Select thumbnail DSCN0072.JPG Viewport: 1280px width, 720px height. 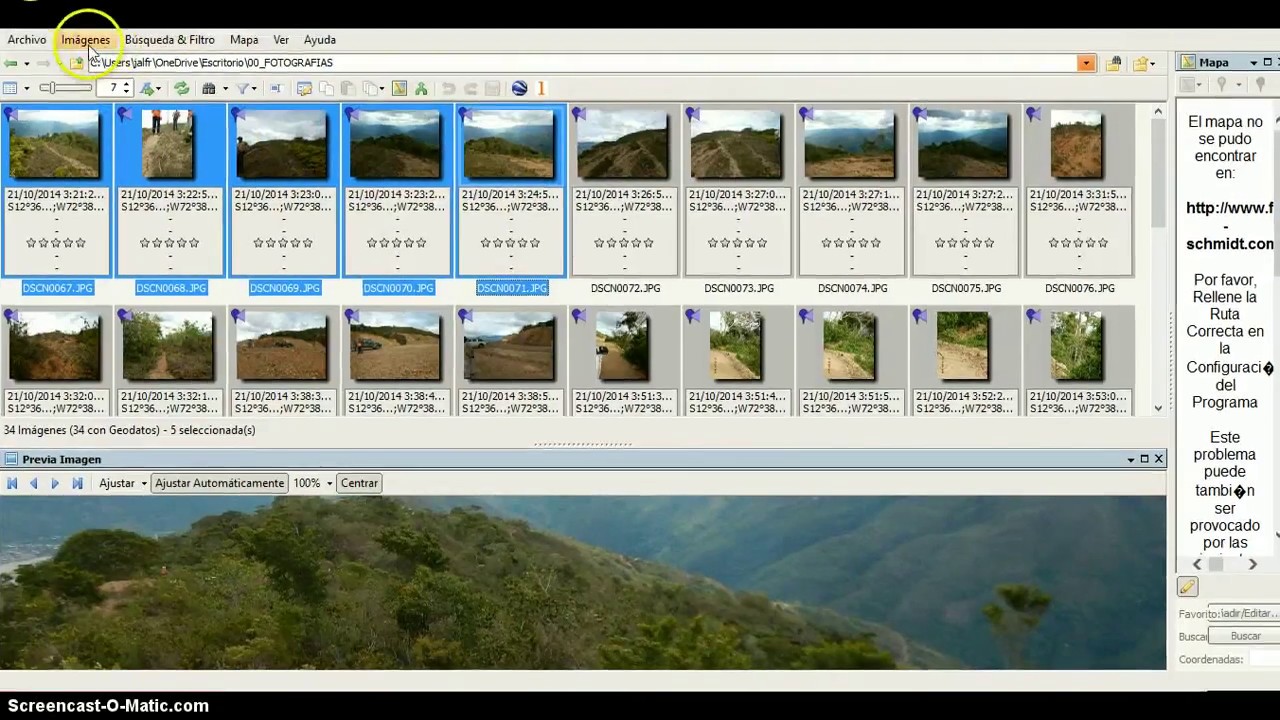pyautogui.click(x=623, y=145)
